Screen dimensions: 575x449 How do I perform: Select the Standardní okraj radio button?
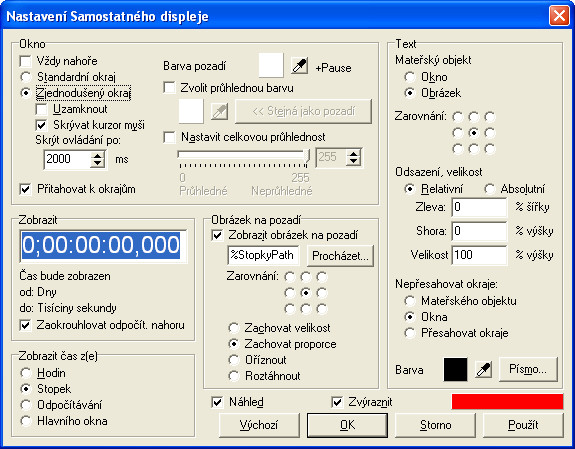25,77
